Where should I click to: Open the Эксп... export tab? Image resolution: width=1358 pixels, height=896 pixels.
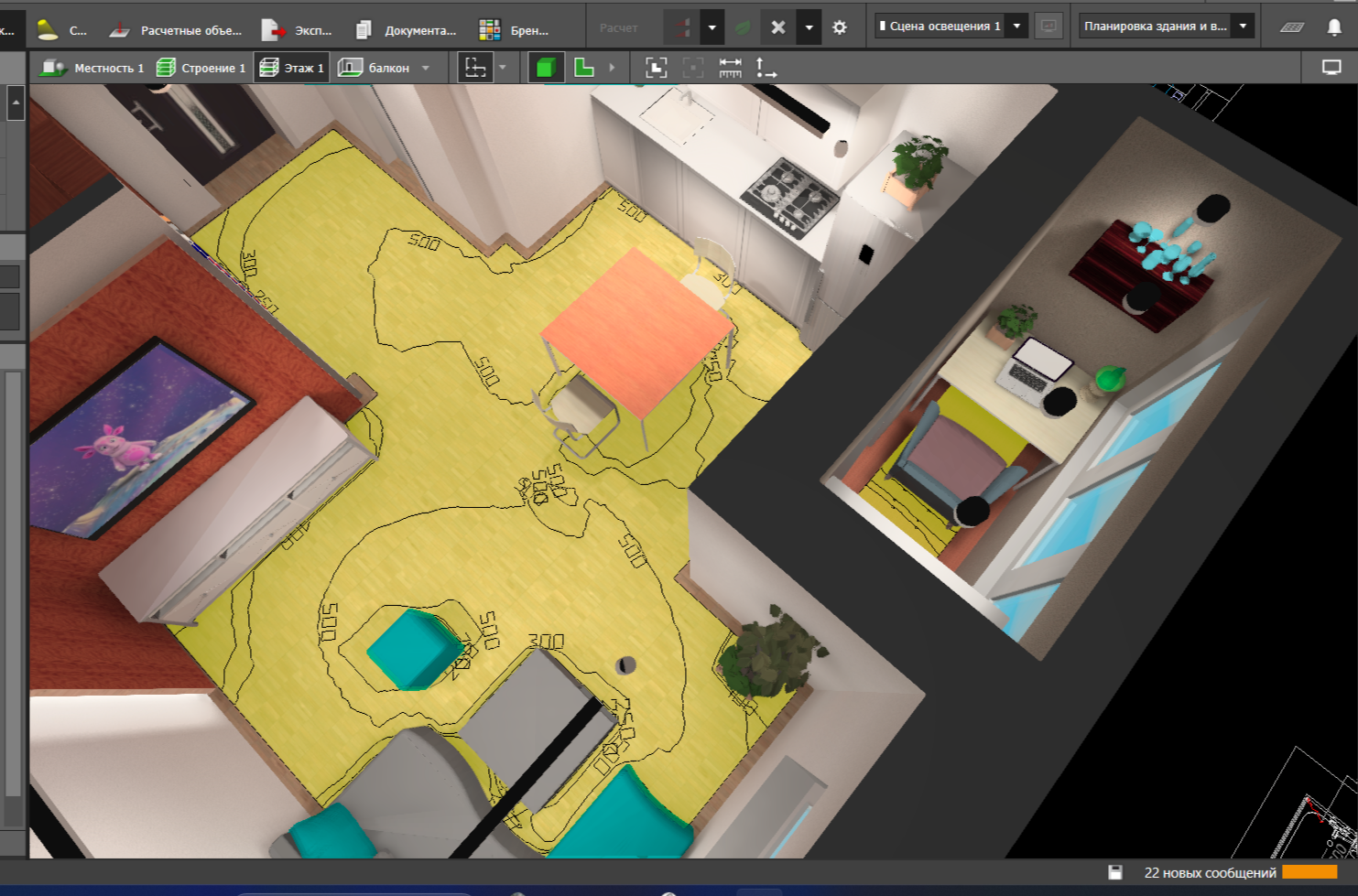[297, 30]
